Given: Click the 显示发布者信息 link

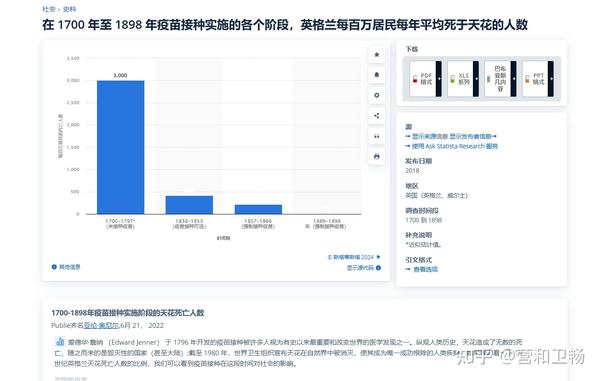Looking at the screenshot, I should 470,136.
